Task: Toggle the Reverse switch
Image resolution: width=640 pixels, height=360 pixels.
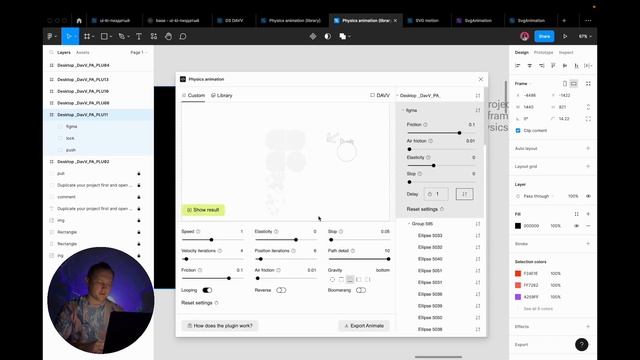Action: 281,290
